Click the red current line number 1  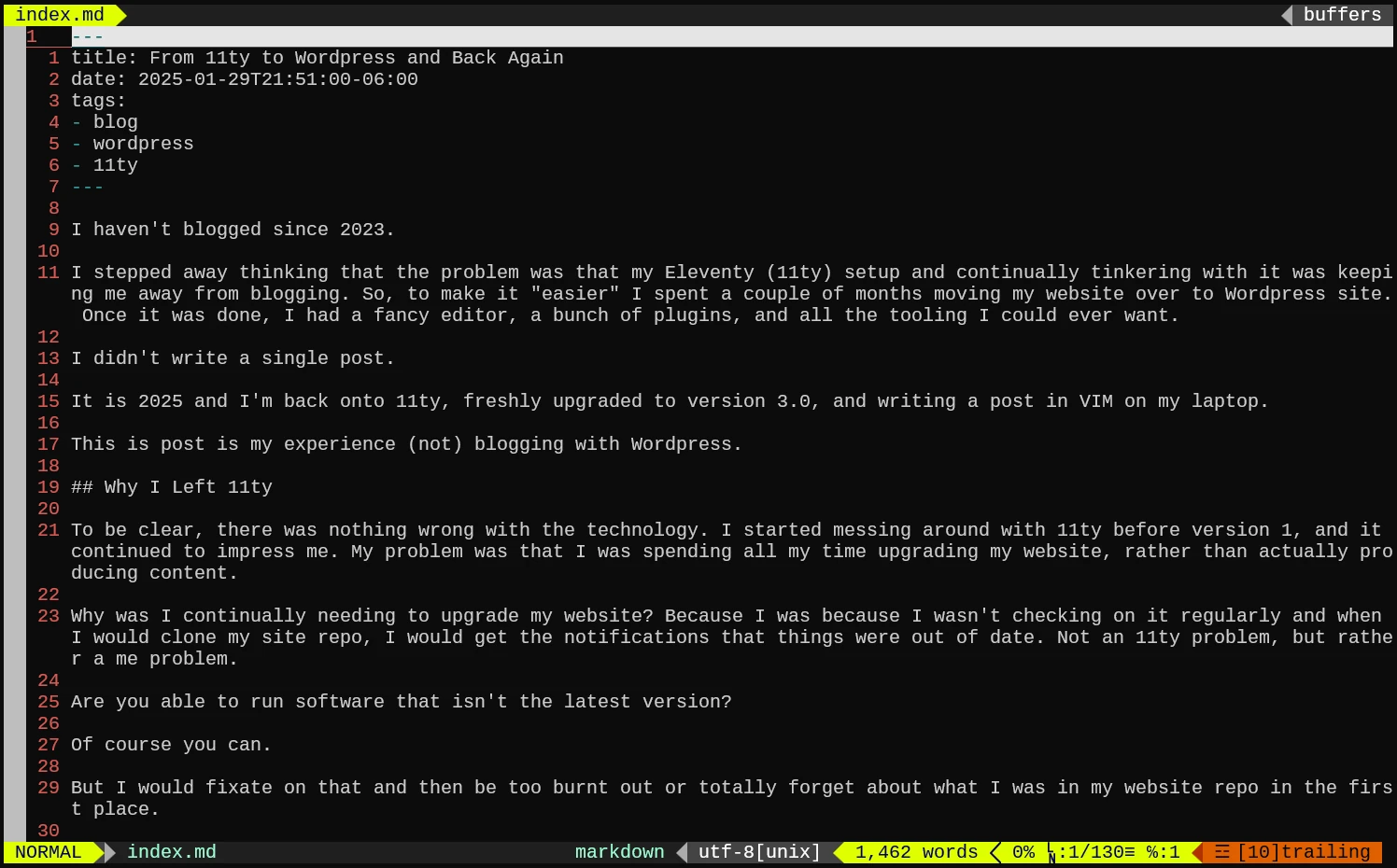coord(32,36)
